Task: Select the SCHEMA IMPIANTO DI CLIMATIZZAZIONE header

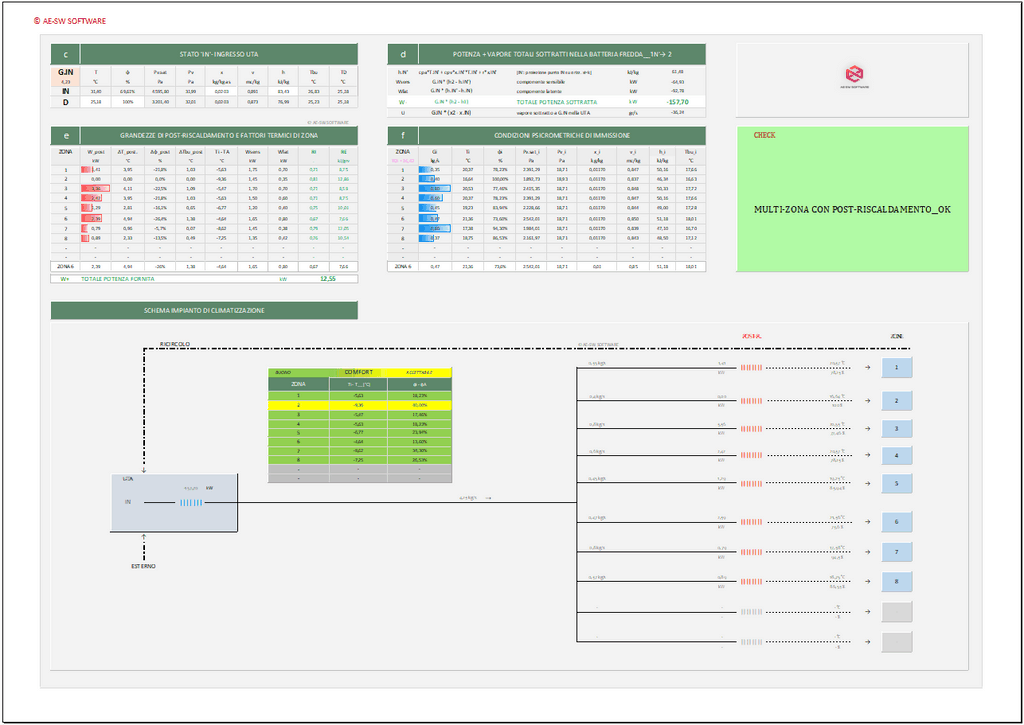Action: [x=204, y=311]
